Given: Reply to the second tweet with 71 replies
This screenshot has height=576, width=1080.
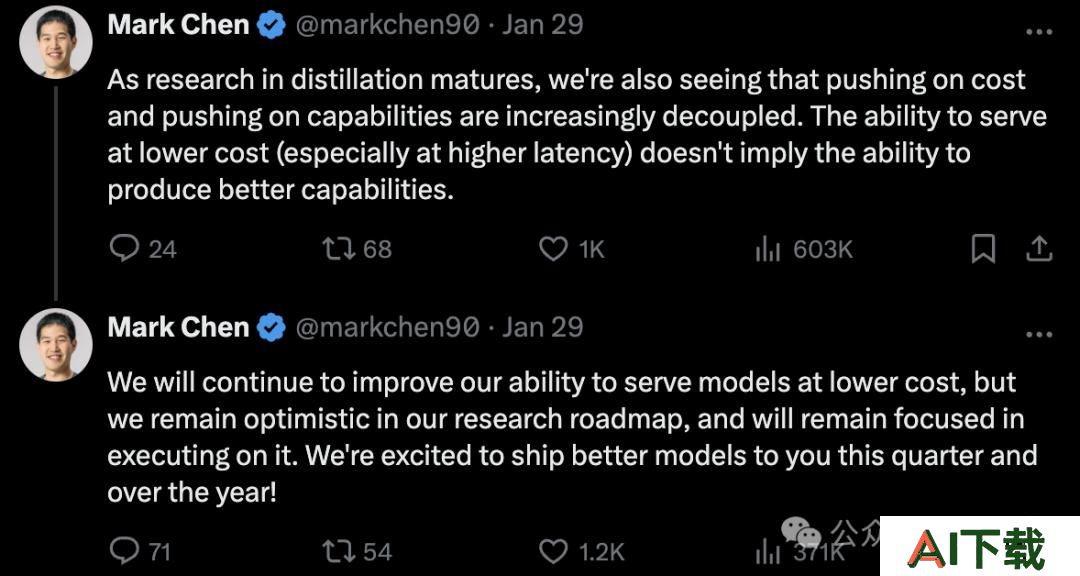Looking at the screenshot, I should point(140,551).
